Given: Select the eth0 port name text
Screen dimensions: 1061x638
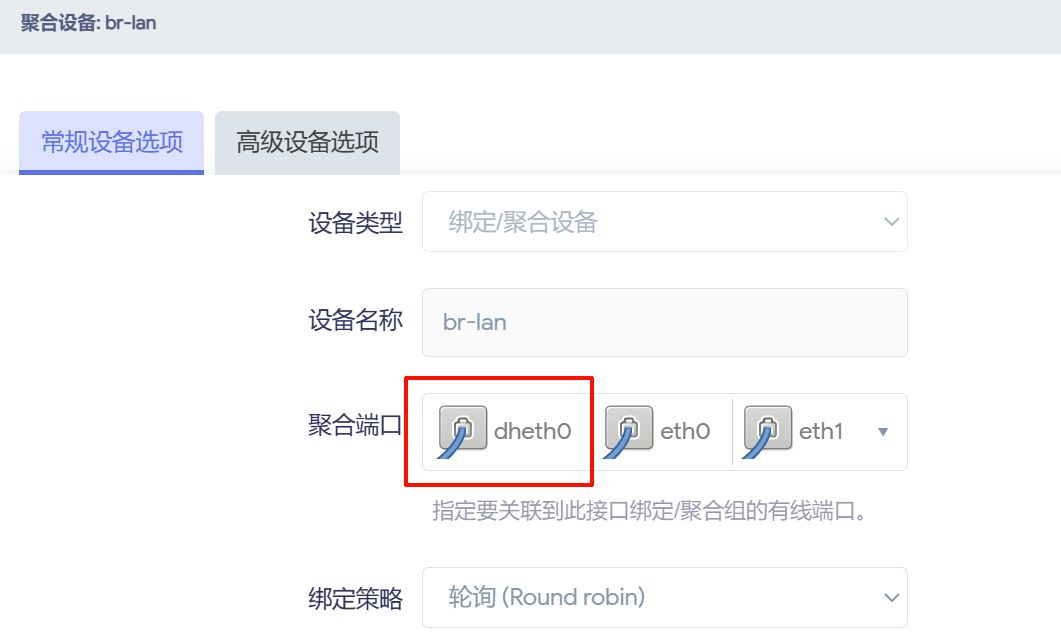Looking at the screenshot, I should 685,432.
